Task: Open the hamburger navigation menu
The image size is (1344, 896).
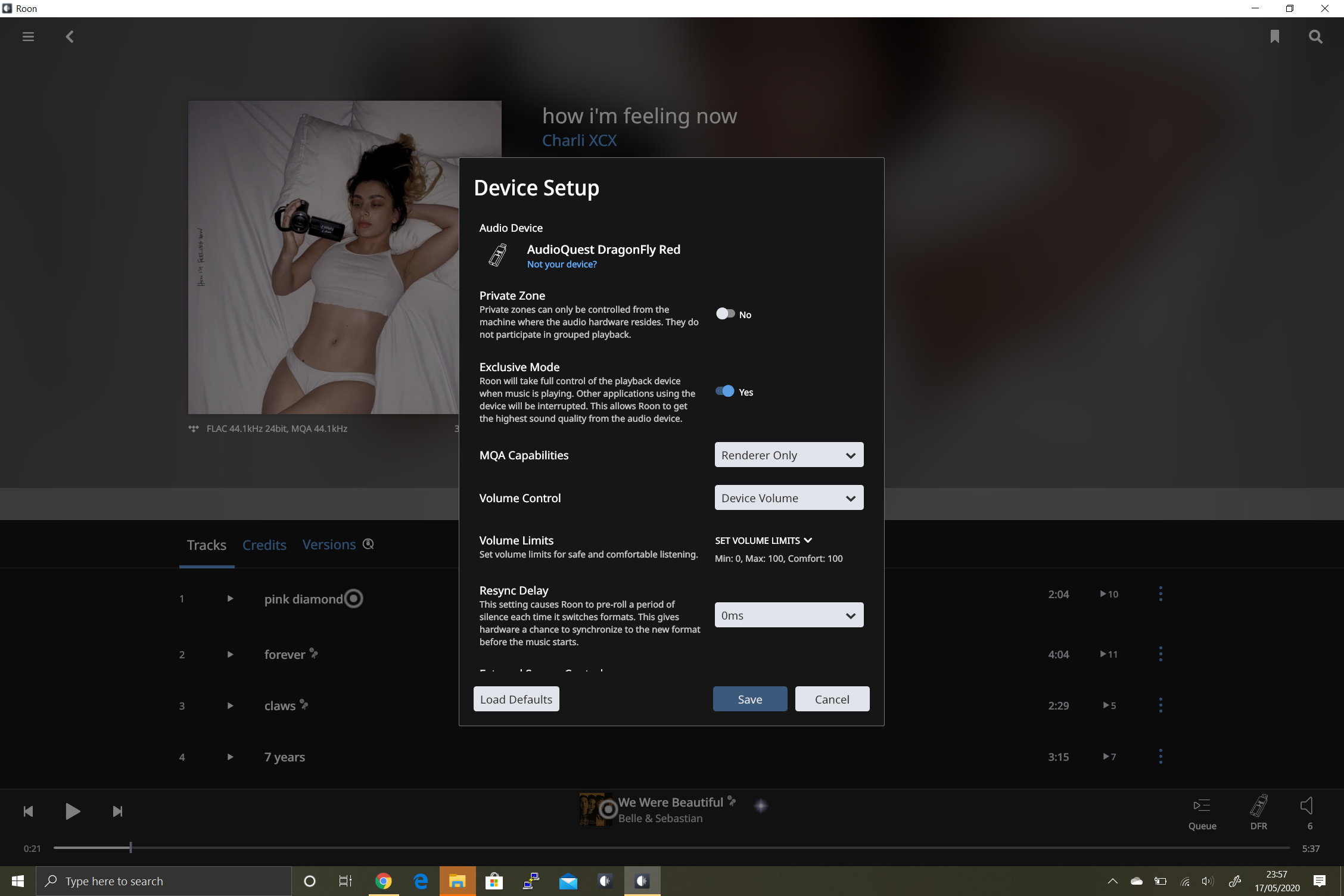Action: click(28, 37)
